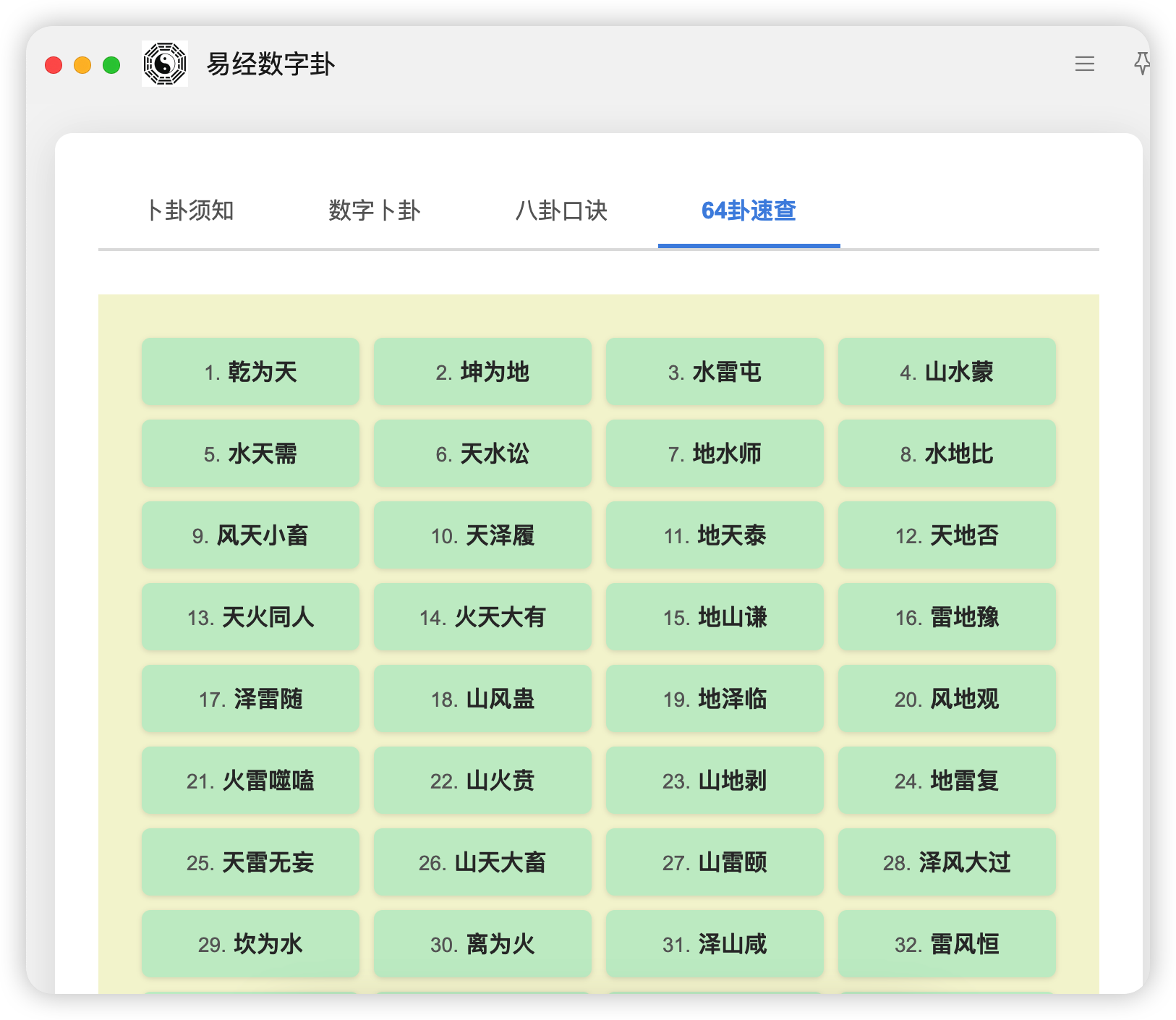
Task: Click hexagram 21. 火雷噬嗑
Action: pos(250,781)
